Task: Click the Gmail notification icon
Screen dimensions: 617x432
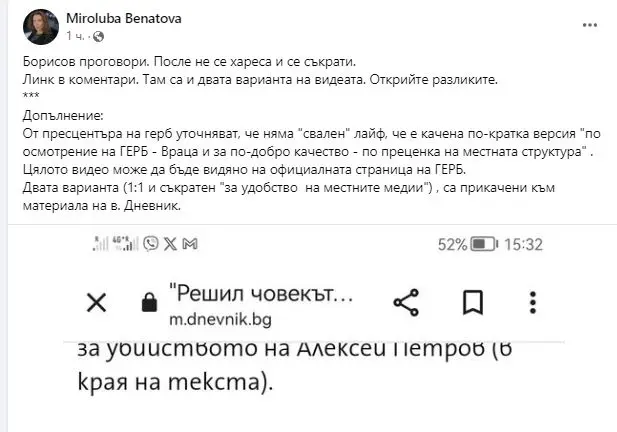Action: coord(191,244)
